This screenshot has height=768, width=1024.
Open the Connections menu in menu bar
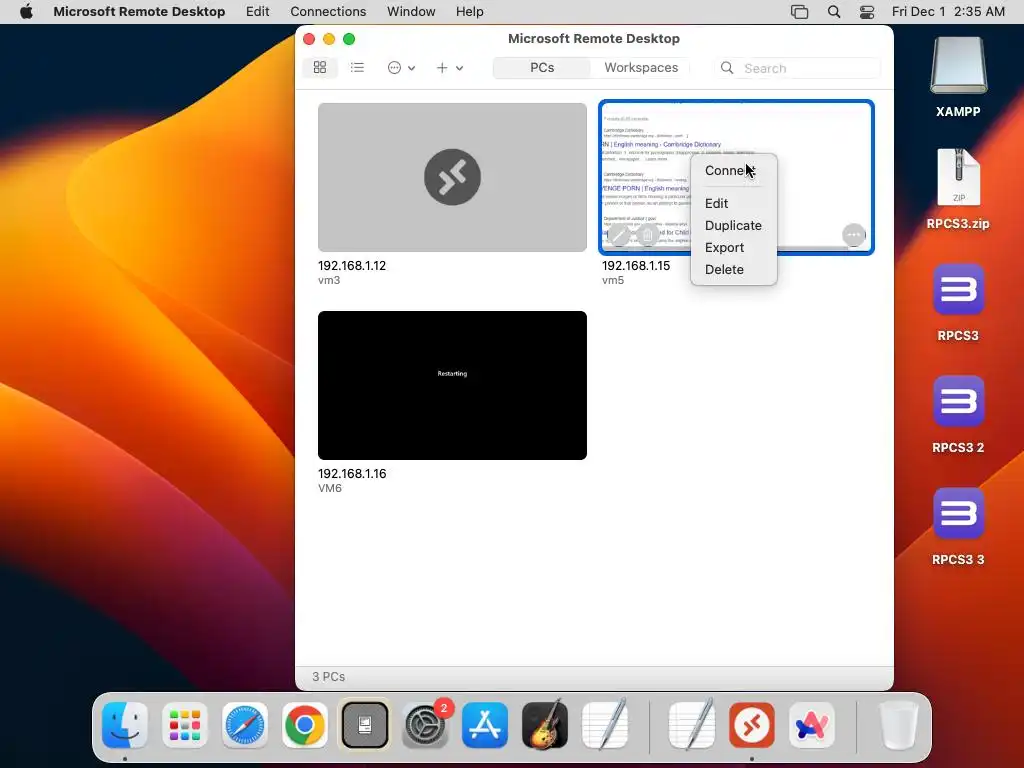(328, 12)
